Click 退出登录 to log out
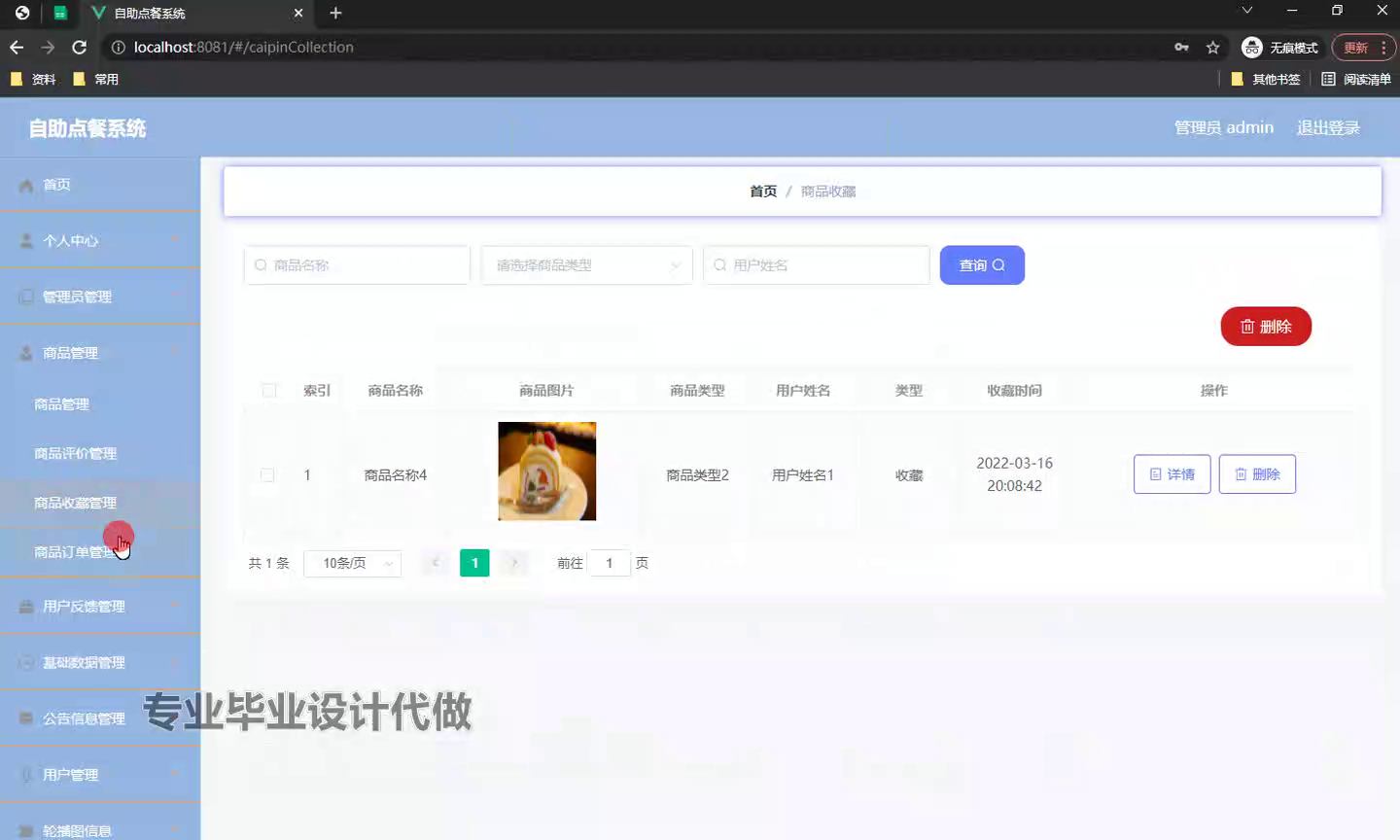This screenshot has height=840, width=1400. coord(1328,127)
